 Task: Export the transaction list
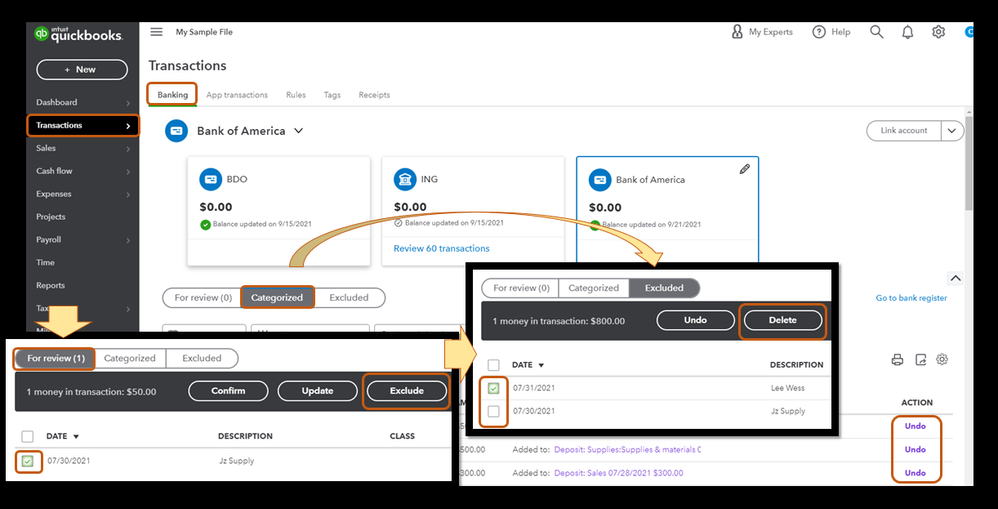coord(920,359)
